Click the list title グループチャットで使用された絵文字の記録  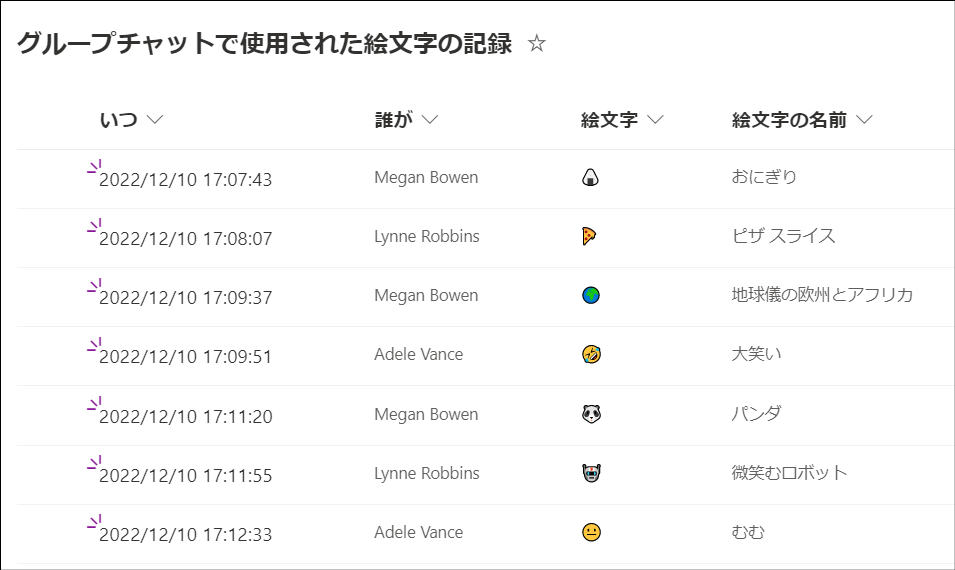pyautogui.click(x=264, y=43)
